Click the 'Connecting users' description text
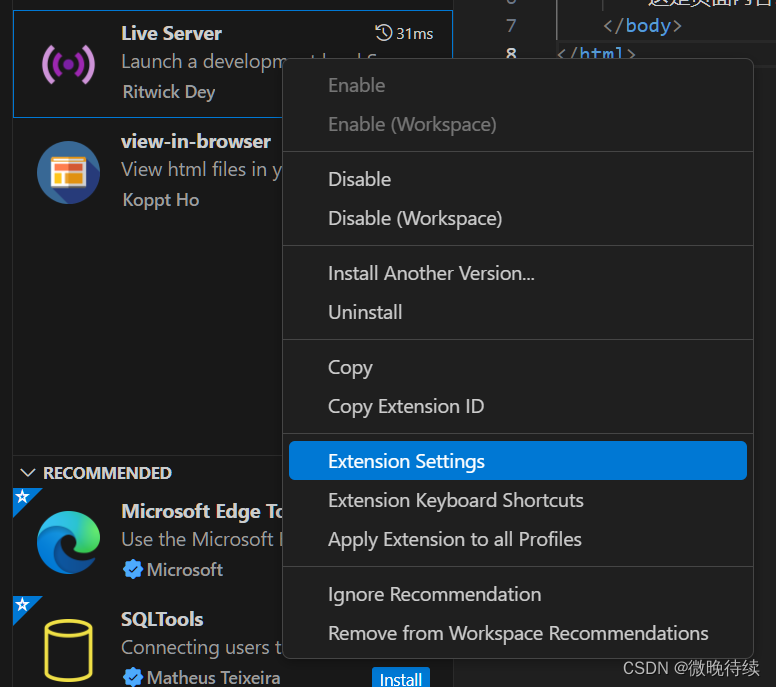 pyautogui.click(x=201, y=647)
